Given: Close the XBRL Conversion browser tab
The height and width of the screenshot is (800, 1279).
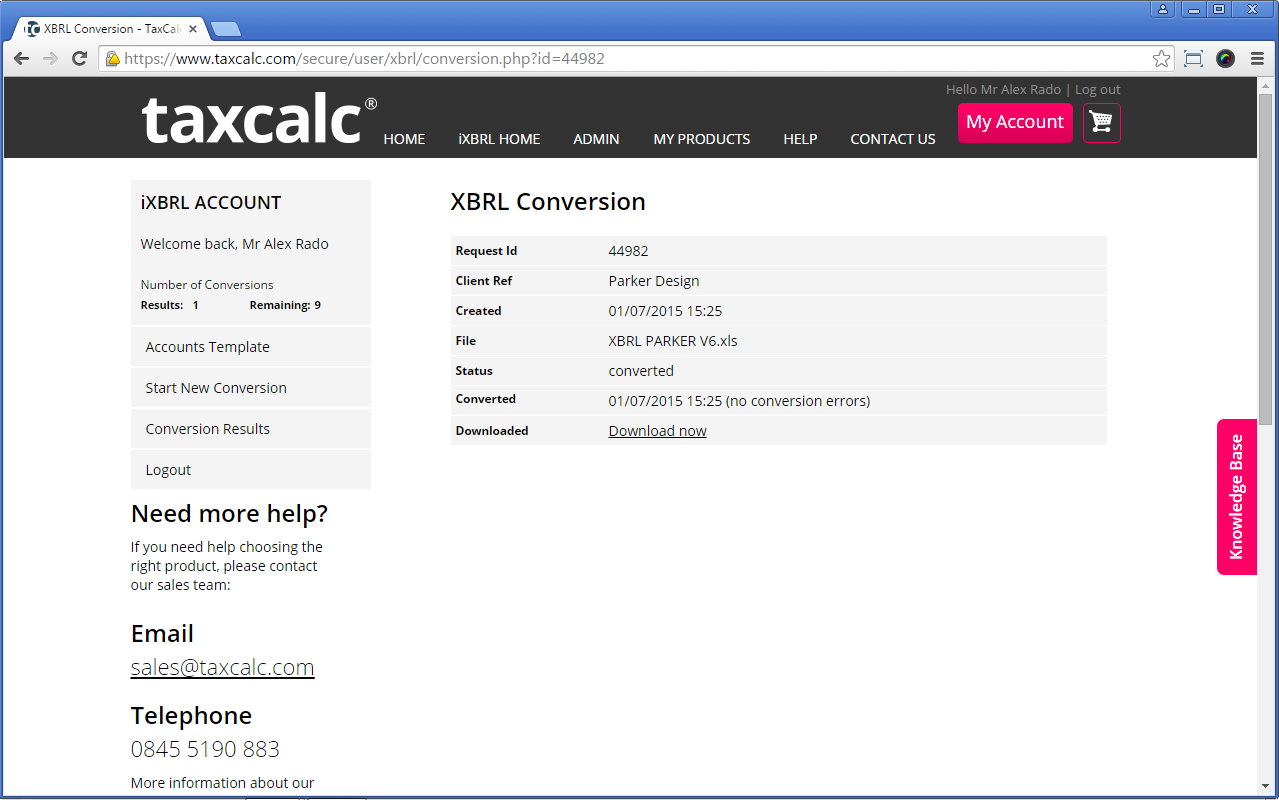Looking at the screenshot, I should (x=193, y=29).
